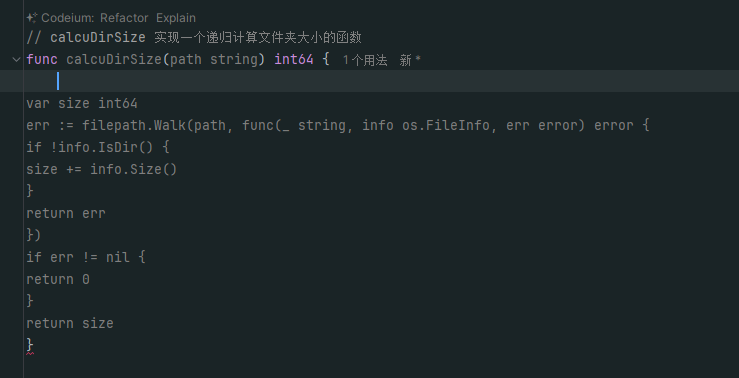Click the "return 0" statement
Image resolution: width=739 pixels, height=378 pixels.
click(58, 279)
